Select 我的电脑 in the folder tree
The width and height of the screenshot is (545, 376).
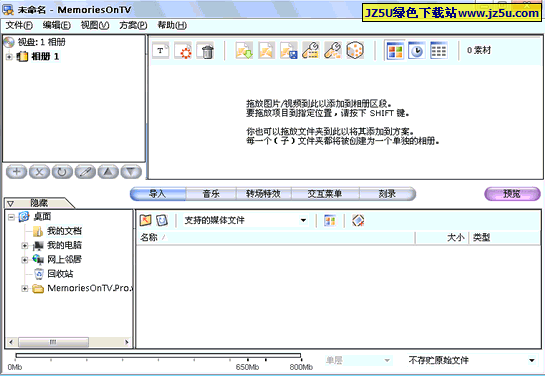[64, 245]
